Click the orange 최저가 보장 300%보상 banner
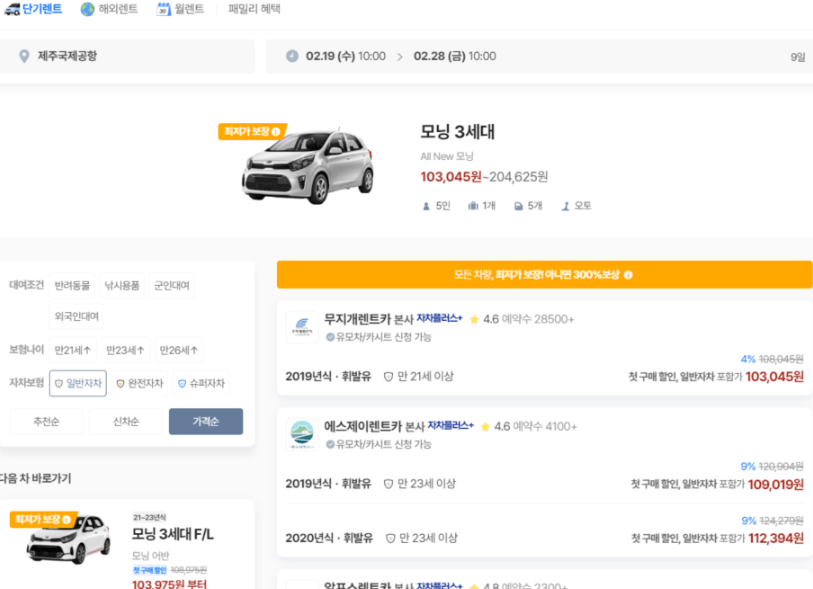Image resolution: width=813 pixels, height=589 pixels. [544, 275]
